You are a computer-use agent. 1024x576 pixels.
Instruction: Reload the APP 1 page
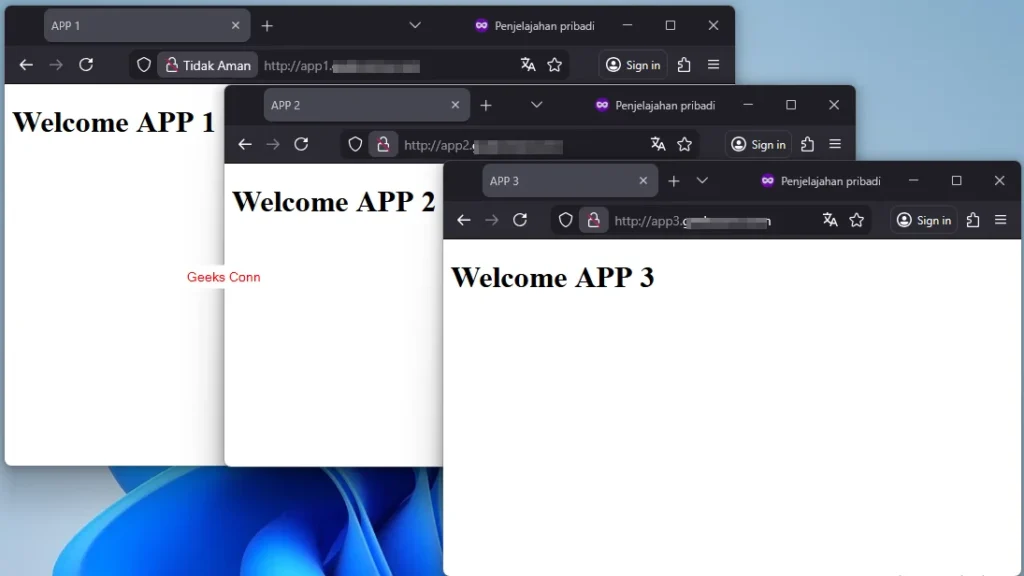pos(86,64)
